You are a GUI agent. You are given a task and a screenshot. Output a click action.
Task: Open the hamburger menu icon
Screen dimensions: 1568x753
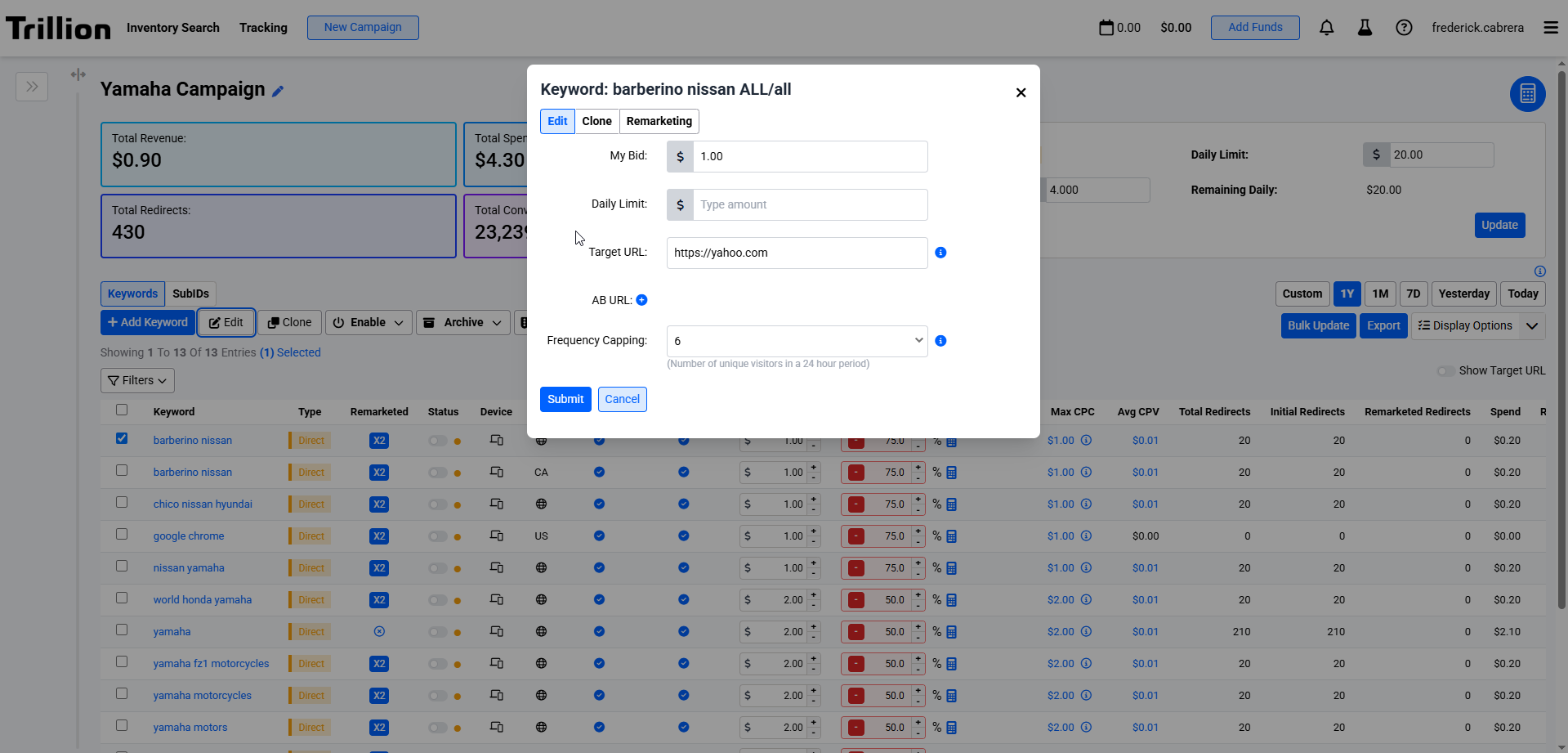pos(1550,28)
